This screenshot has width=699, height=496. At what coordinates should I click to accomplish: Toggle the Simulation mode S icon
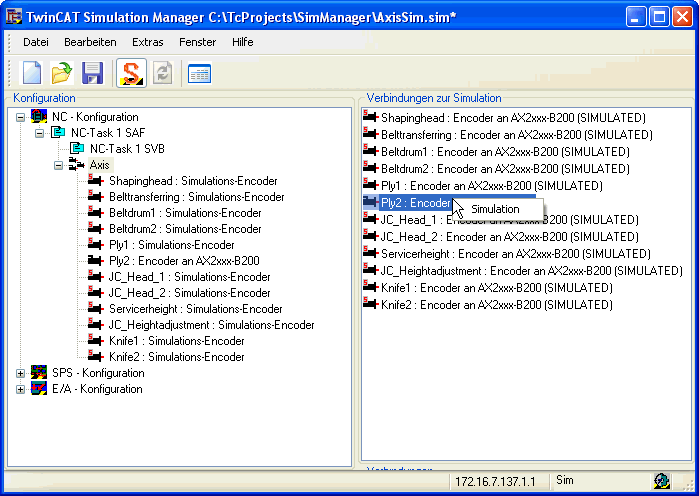coord(132,73)
